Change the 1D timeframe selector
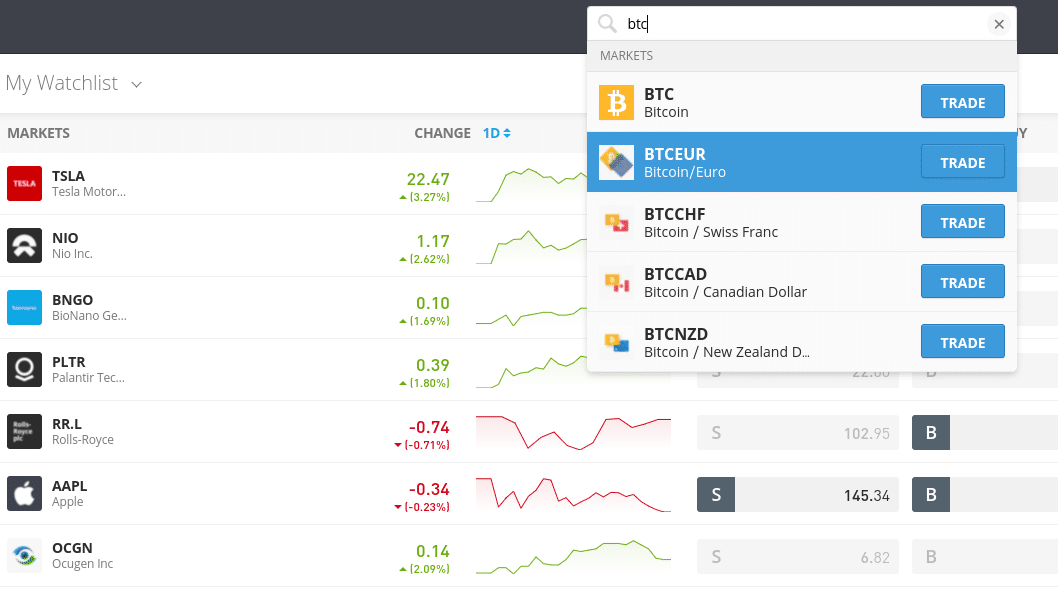 click(497, 133)
